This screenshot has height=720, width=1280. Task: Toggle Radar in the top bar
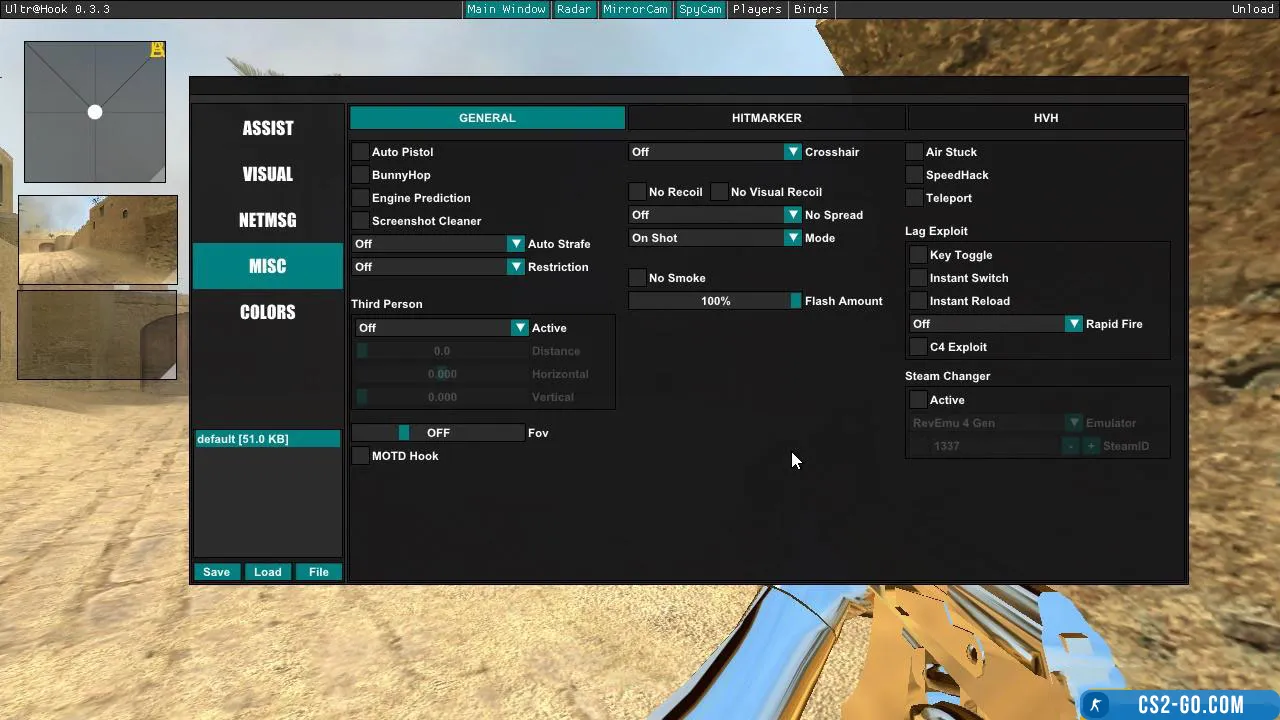click(573, 9)
